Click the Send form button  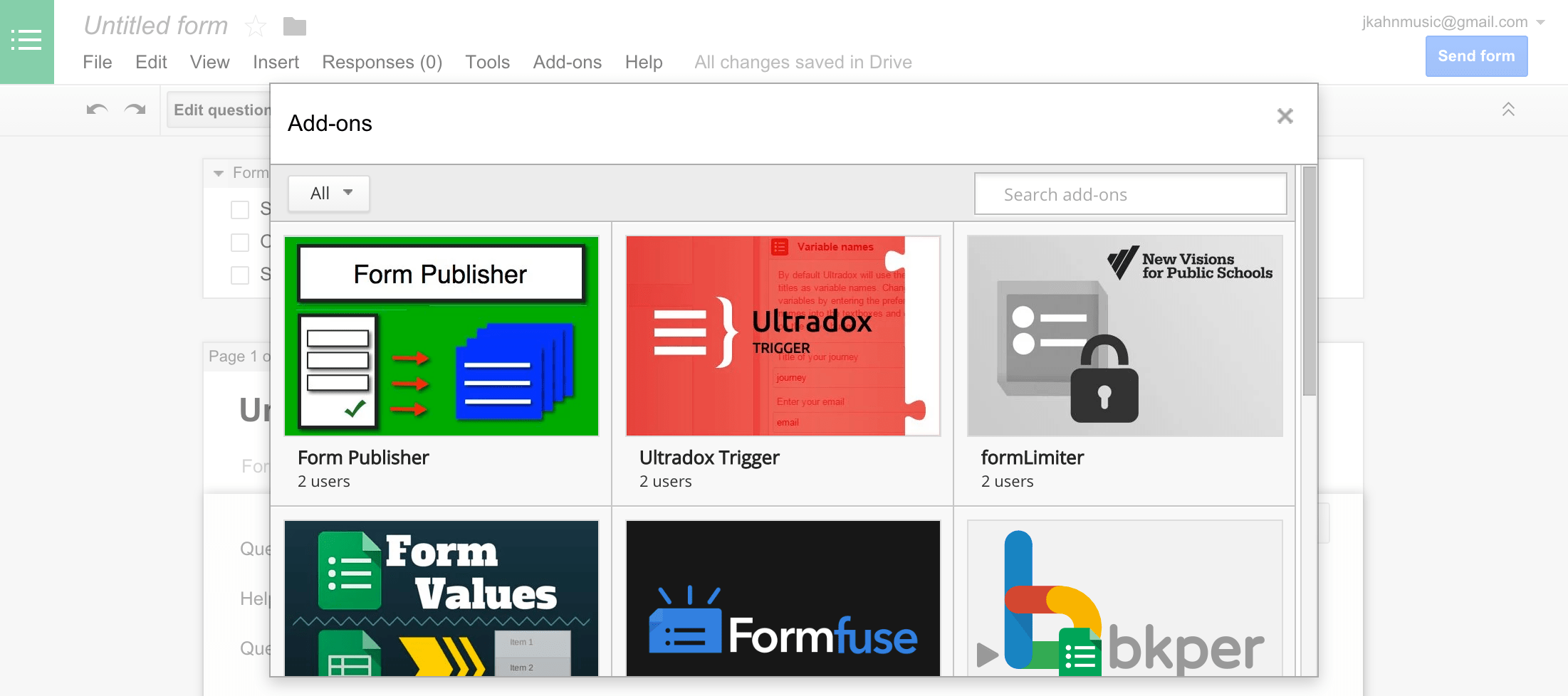pos(1476,56)
